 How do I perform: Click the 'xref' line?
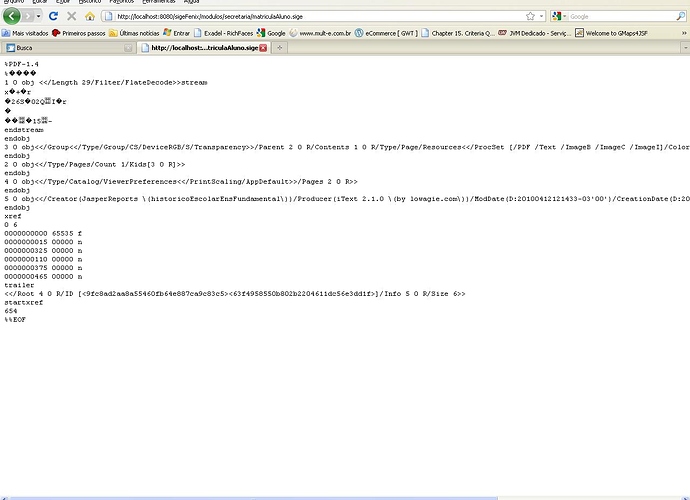[13, 216]
